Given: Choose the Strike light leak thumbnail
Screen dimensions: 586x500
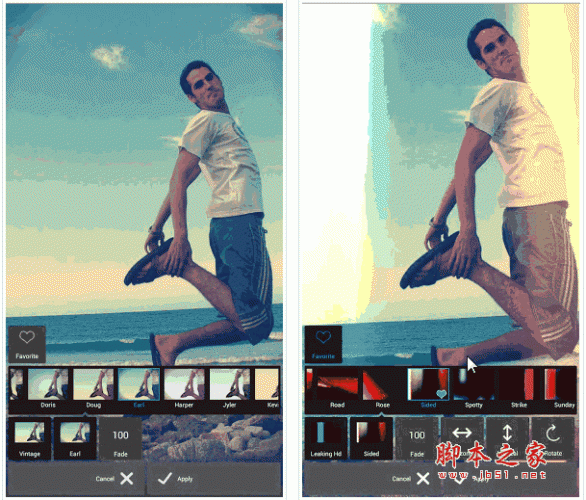Looking at the screenshot, I should pyautogui.click(x=519, y=389).
